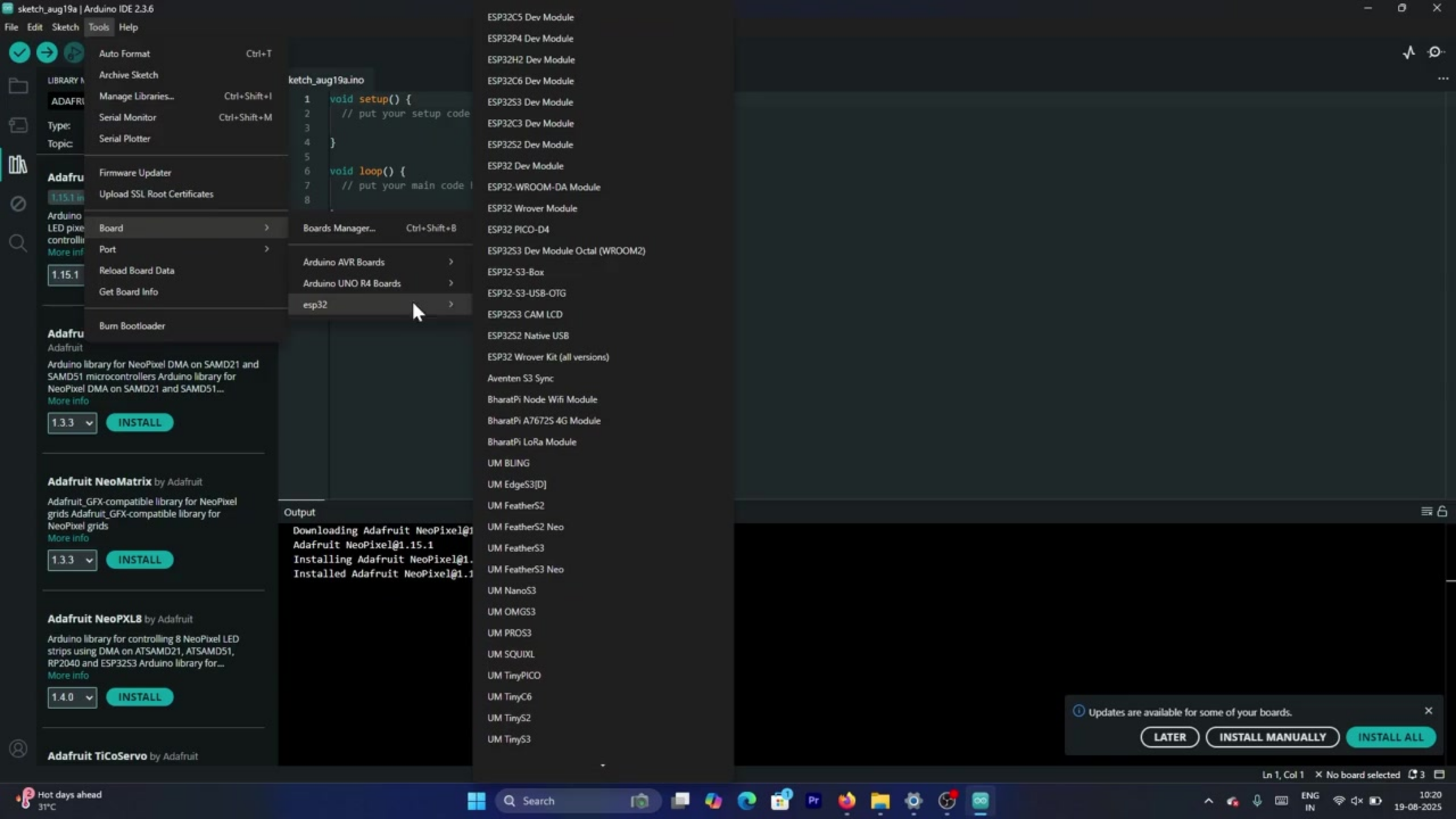
Task: Open the Search sidebar icon
Action: pyautogui.click(x=18, y=243)
